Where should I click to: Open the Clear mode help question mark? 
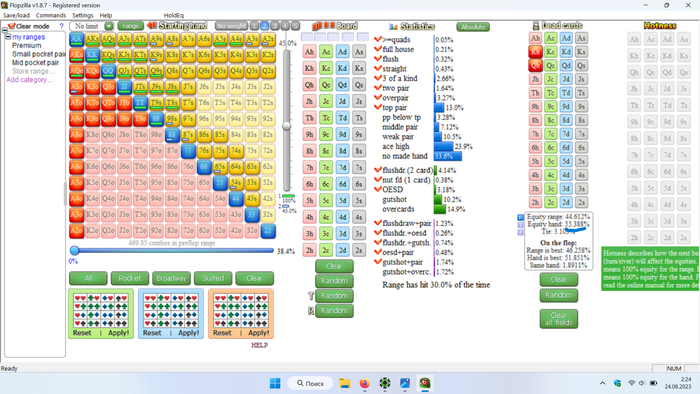62,26
